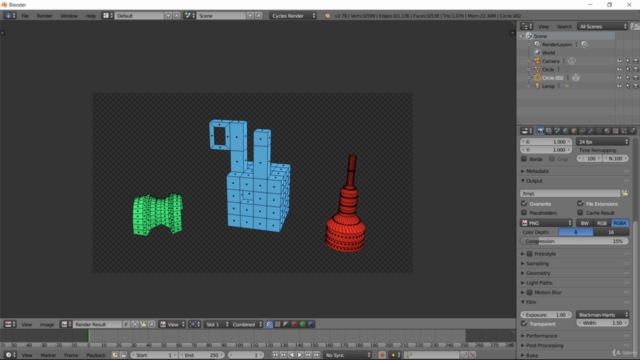The height and width of the screenshot is (360, 640).
Task: Set color depth to 16
Action: coord(611,232)
